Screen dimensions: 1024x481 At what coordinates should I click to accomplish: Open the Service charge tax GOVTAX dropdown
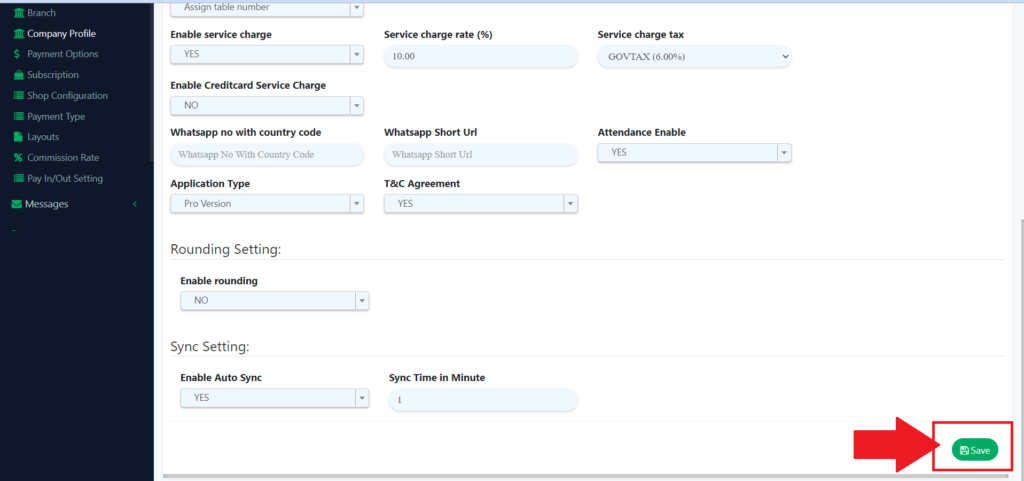pos(694,57)
